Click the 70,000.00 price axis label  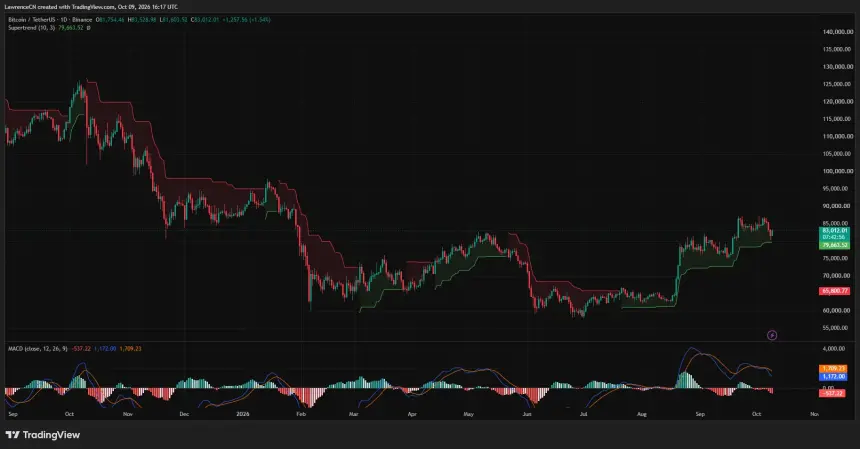click(x=836, y=276)
